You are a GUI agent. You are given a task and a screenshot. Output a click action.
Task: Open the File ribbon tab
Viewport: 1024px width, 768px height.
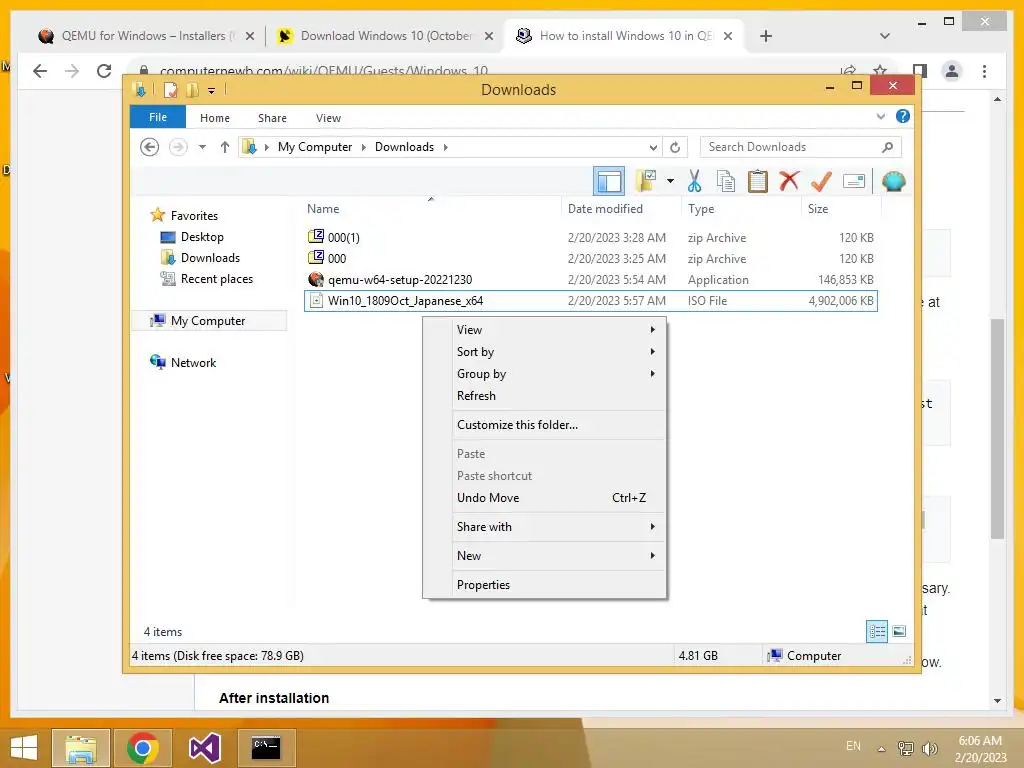158,117
